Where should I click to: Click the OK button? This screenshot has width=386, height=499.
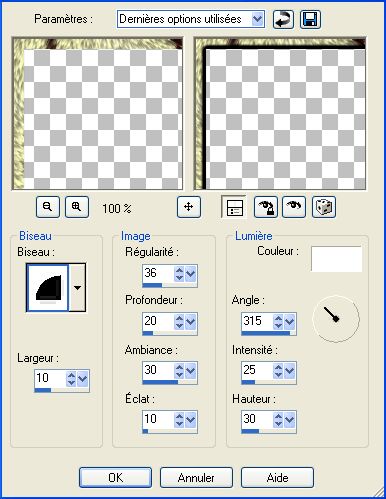115,478
